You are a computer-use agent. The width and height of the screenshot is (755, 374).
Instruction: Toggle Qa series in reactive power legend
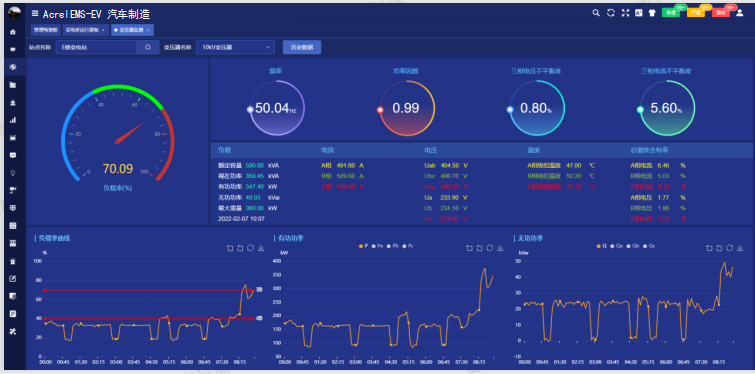point(615,246)
